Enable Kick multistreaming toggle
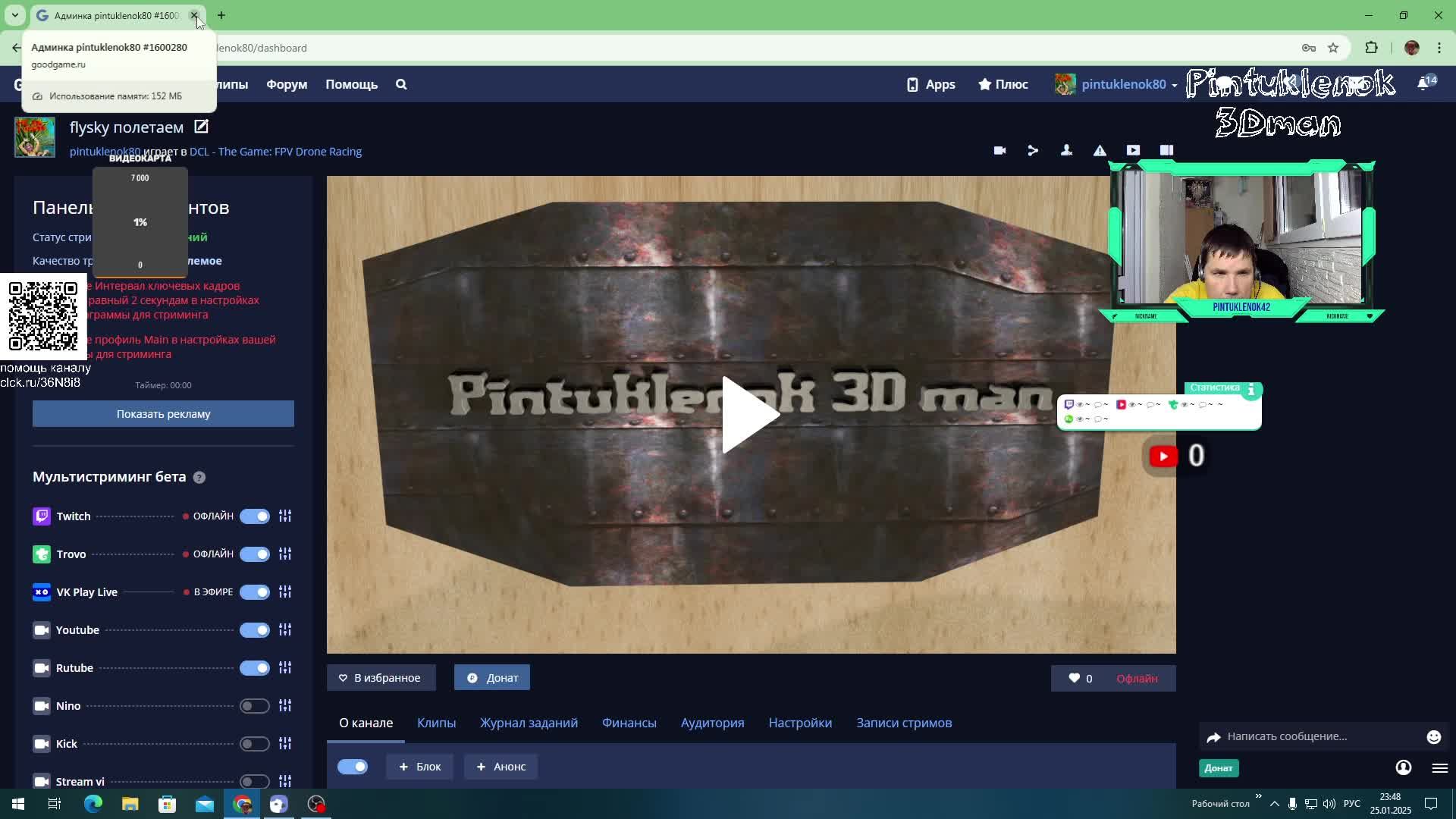This screenshot has height=819, width=1456. coord(255,743)
